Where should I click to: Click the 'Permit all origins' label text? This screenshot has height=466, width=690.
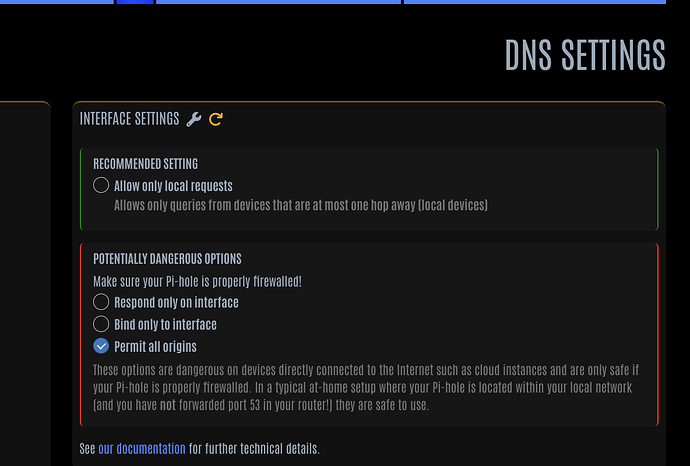pyautogui.click(x=155, y=346)
